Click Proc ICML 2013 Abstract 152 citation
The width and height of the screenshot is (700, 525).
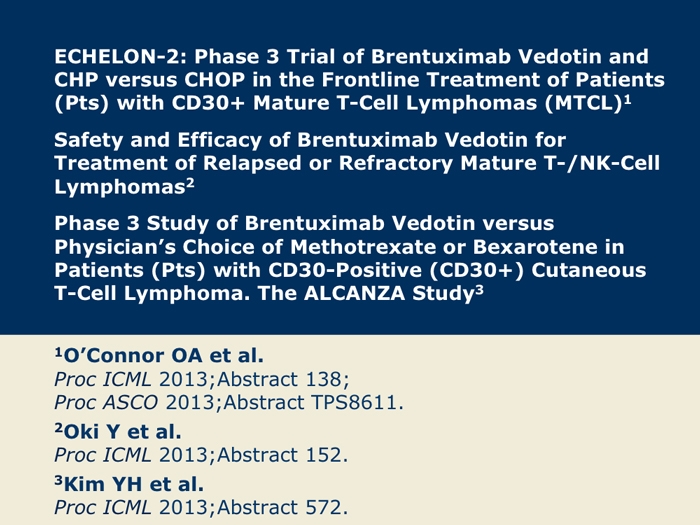coord(201,455)
